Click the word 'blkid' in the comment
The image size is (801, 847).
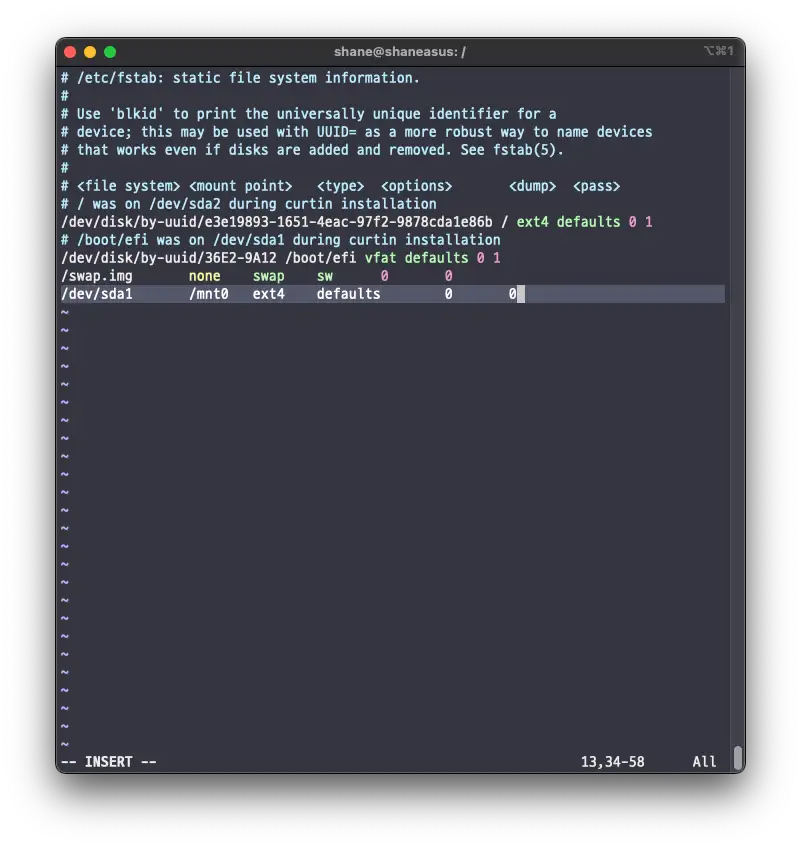click(136, 114)
